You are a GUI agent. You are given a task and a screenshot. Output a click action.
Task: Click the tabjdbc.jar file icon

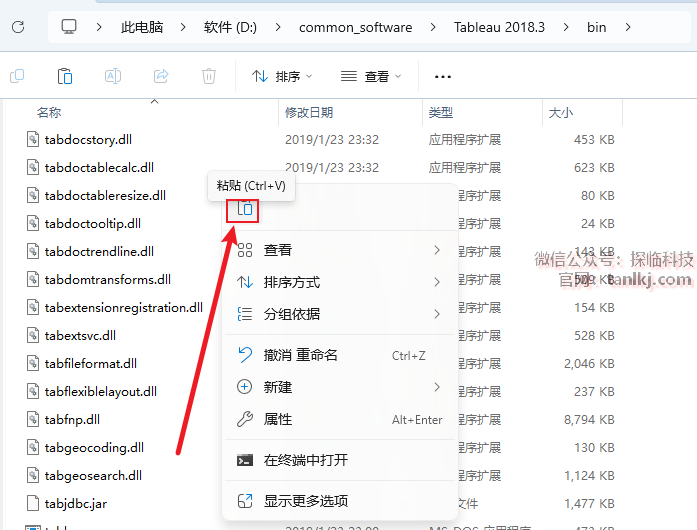tap(33, 503)
